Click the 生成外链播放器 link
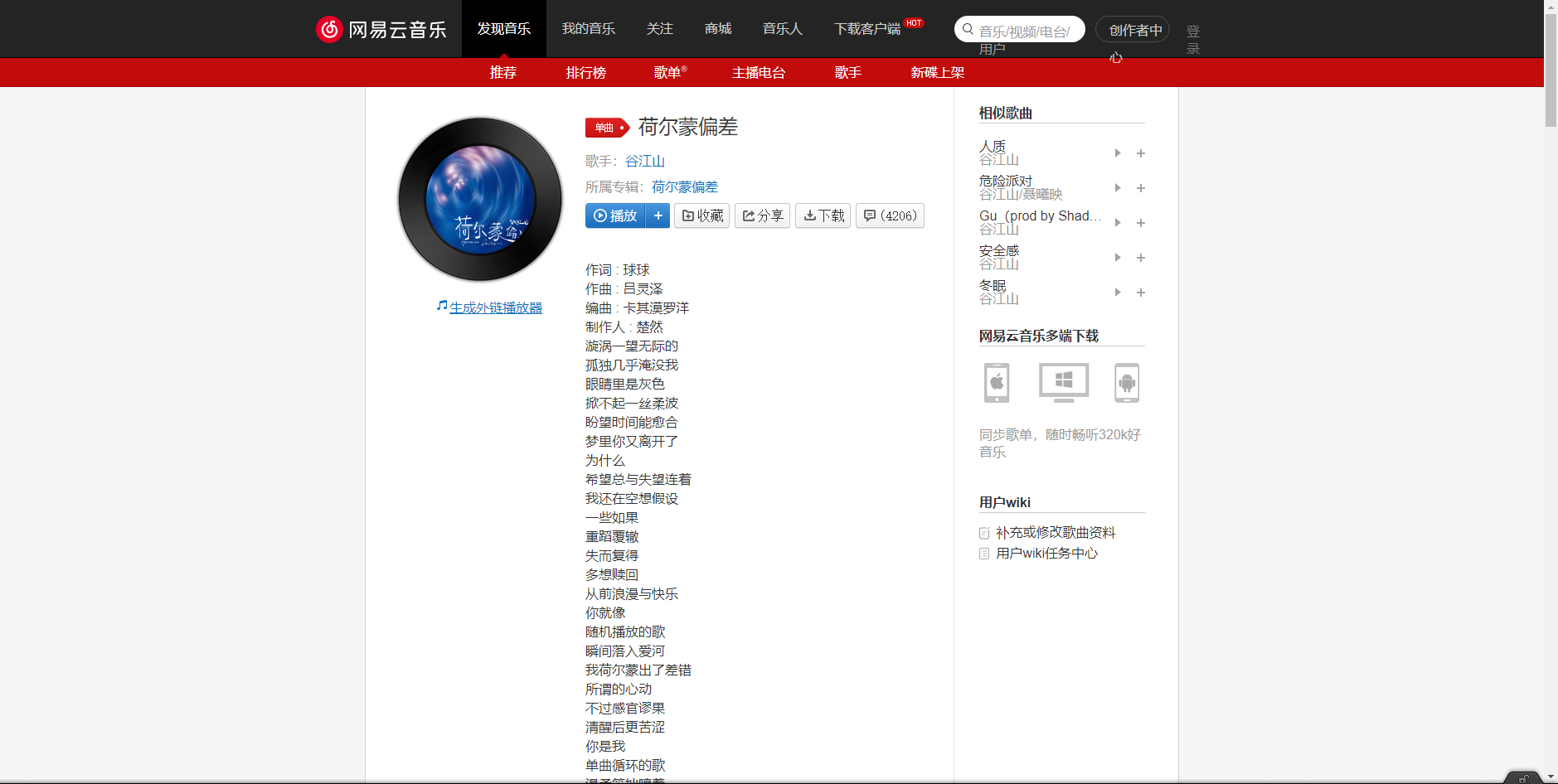1558x784 pixels. 495,307
